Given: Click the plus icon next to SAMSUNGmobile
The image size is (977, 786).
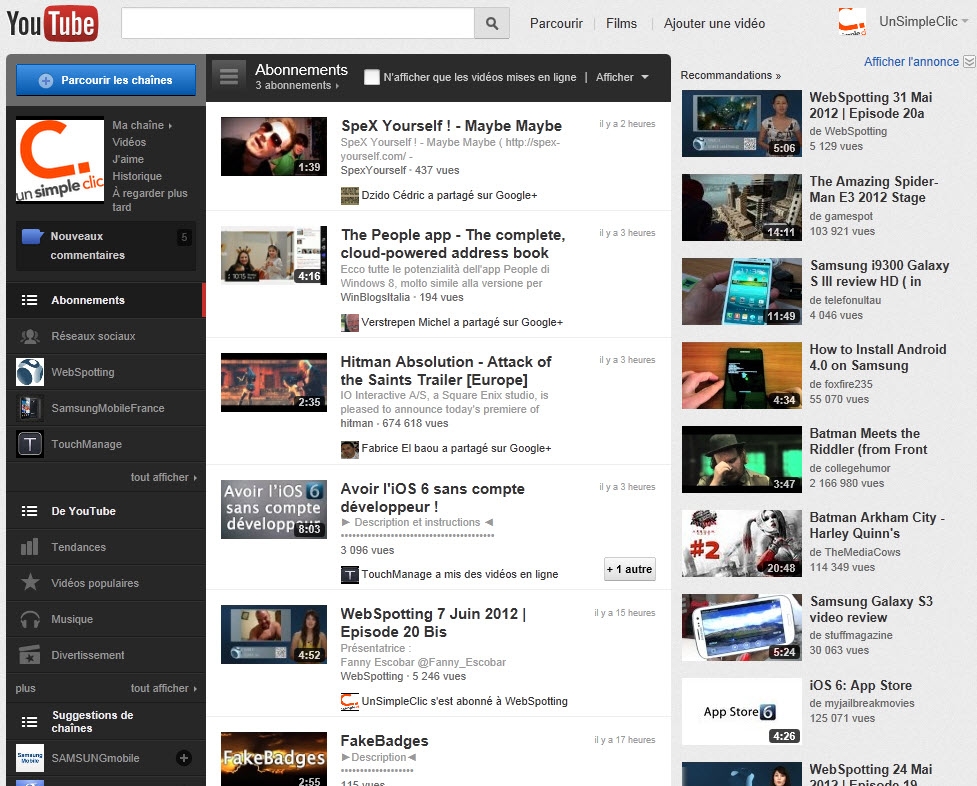Looking at the screenshot, I should point(183,758).
